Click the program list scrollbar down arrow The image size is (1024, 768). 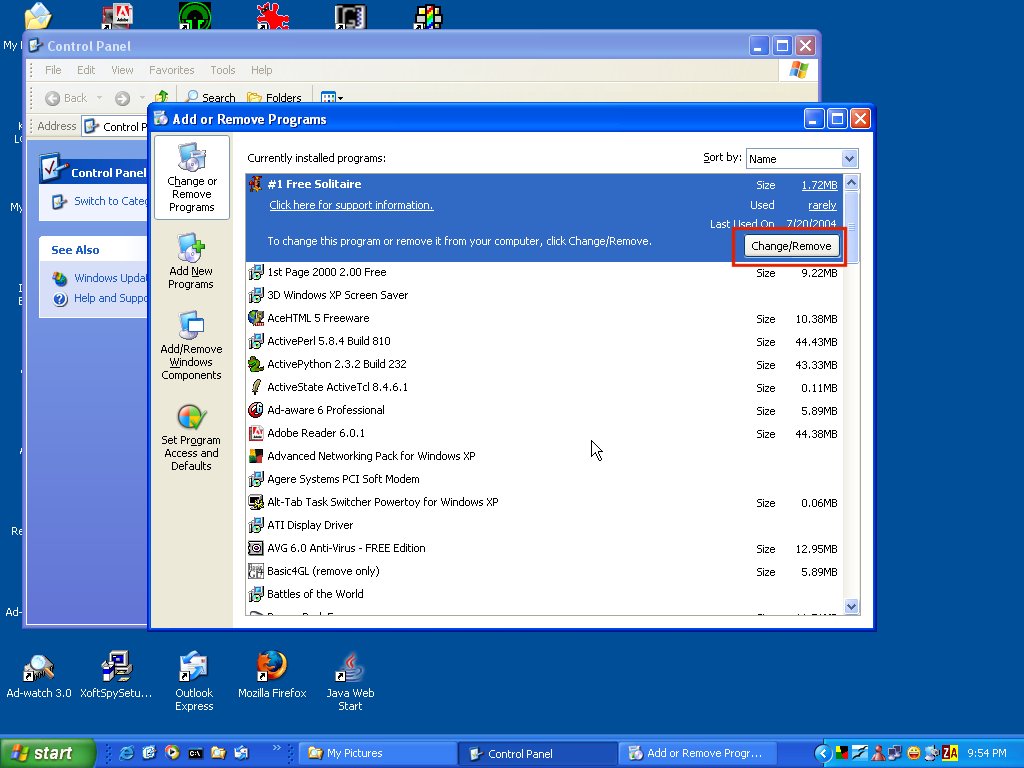click(851, 606)
